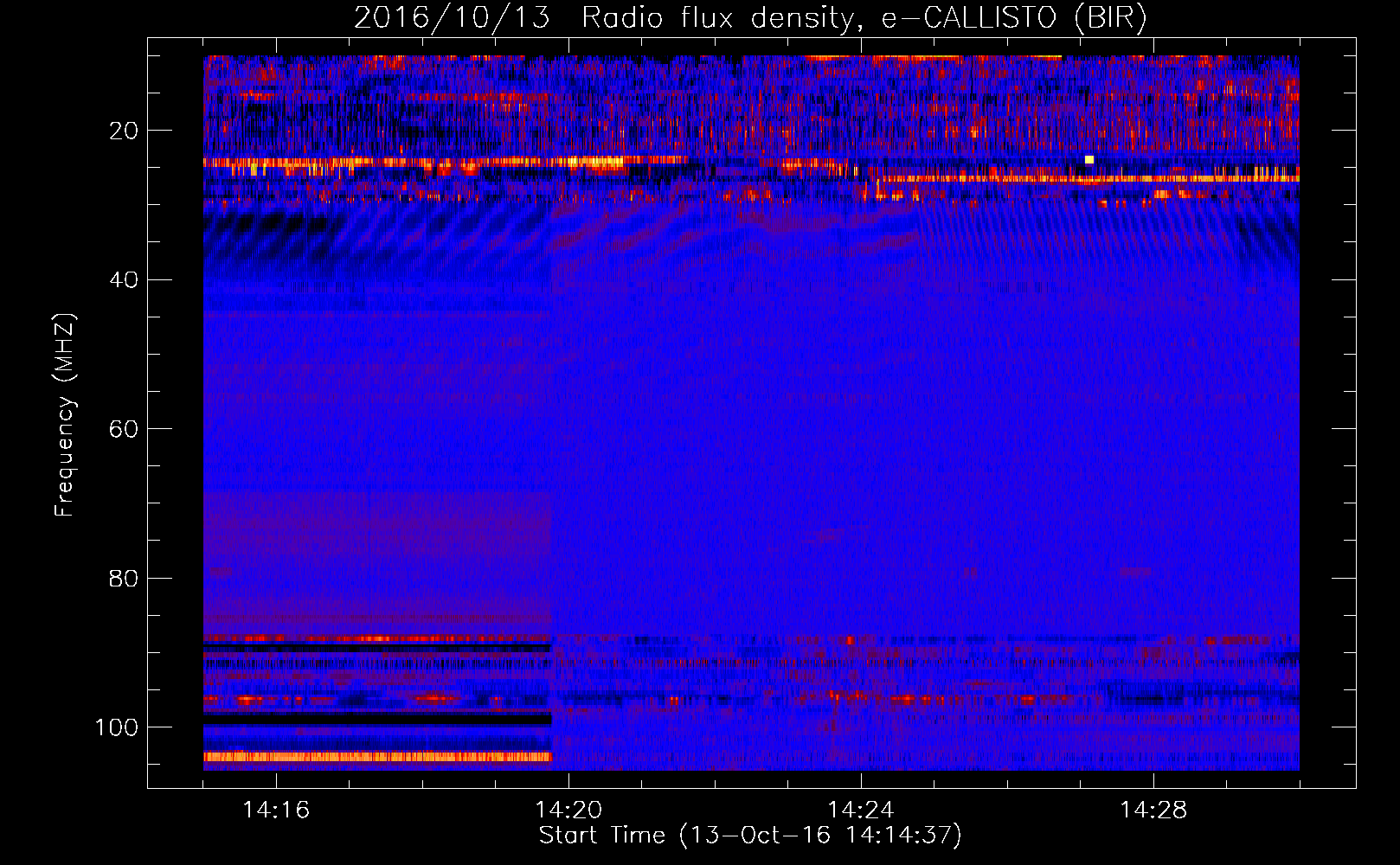Click the 14:16 time tick label
The height and width of the screenshot is (865, 1400).
276,811
